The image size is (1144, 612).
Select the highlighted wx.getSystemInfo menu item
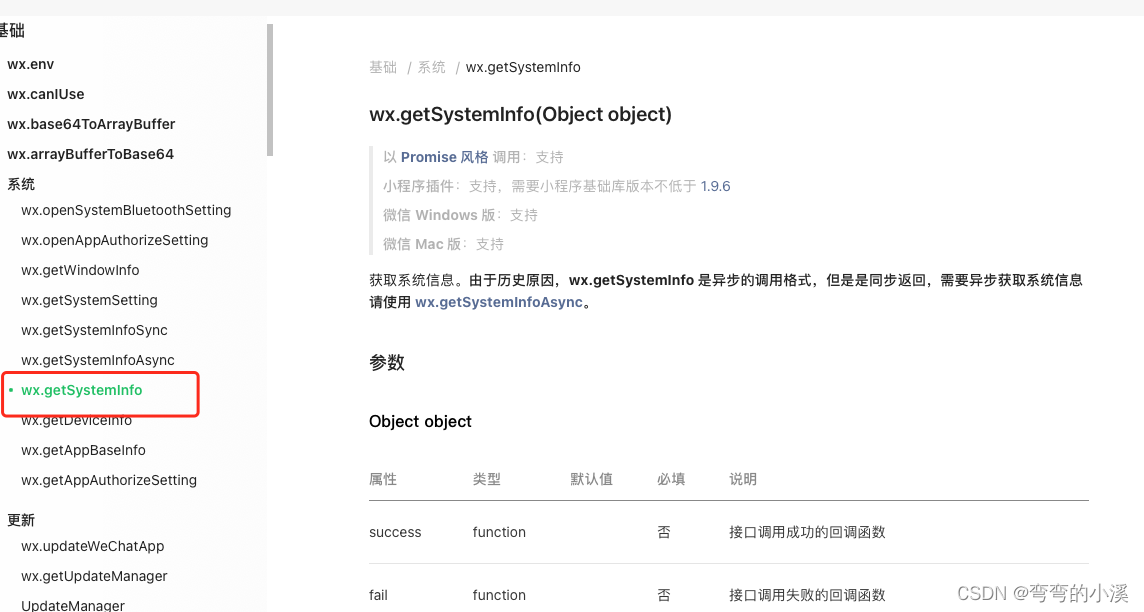tap(82, 390)
